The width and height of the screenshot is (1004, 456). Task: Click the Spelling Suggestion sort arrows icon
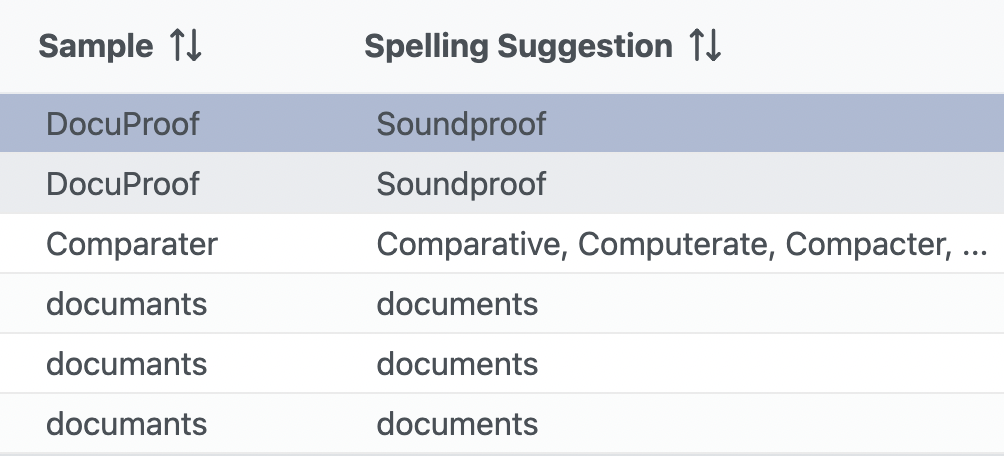point(705,46)
